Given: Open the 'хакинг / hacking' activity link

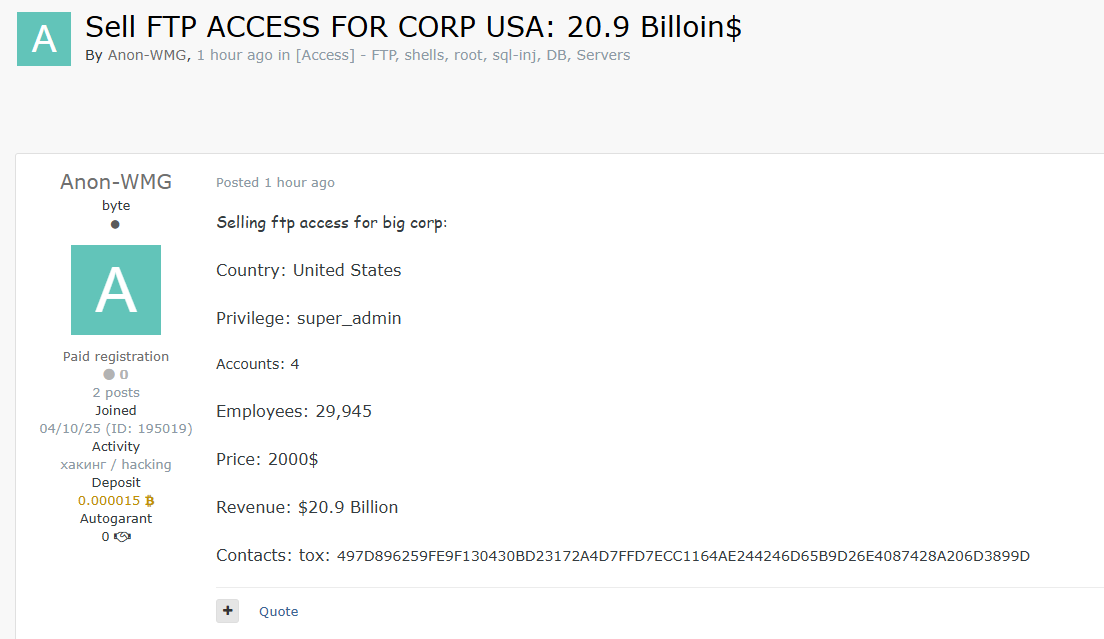Looking at the screenshot, I should click(x=116, y=464).
